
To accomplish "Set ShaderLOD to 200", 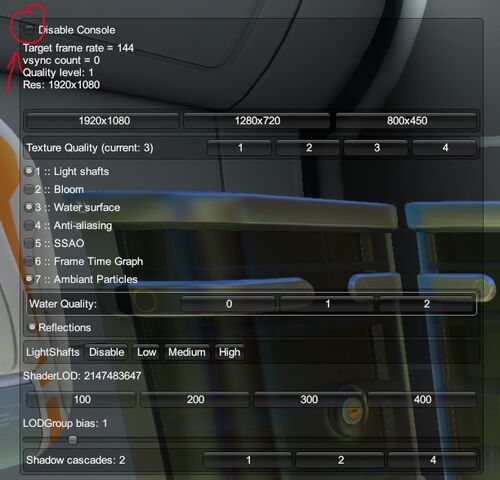I will [x=195, y=400].
